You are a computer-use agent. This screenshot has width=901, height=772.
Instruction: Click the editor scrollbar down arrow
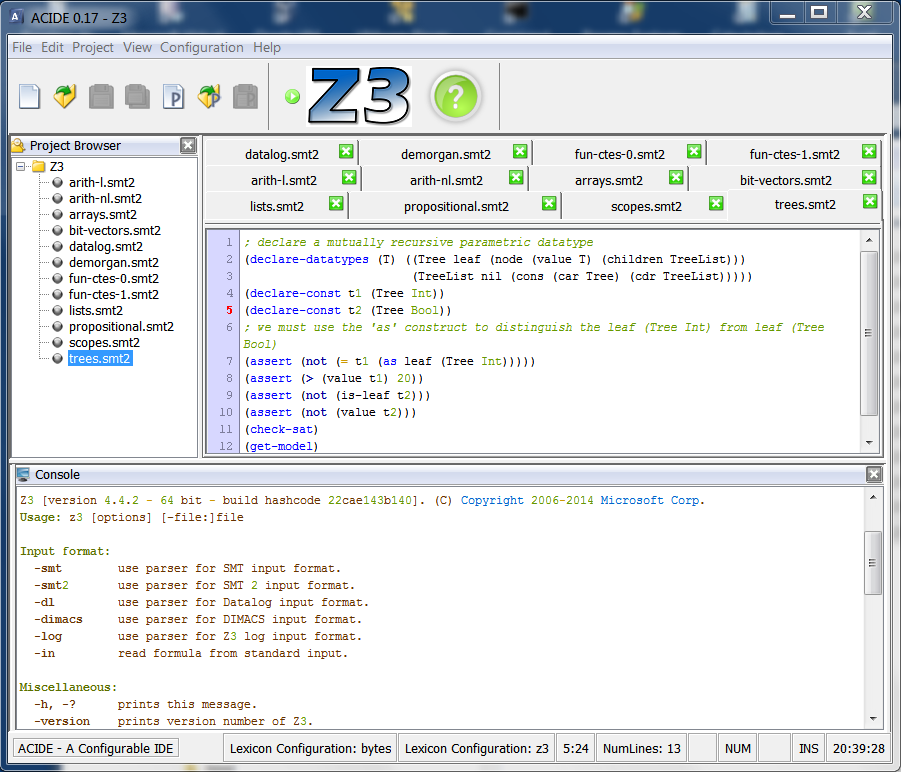(x=869, y=443)
